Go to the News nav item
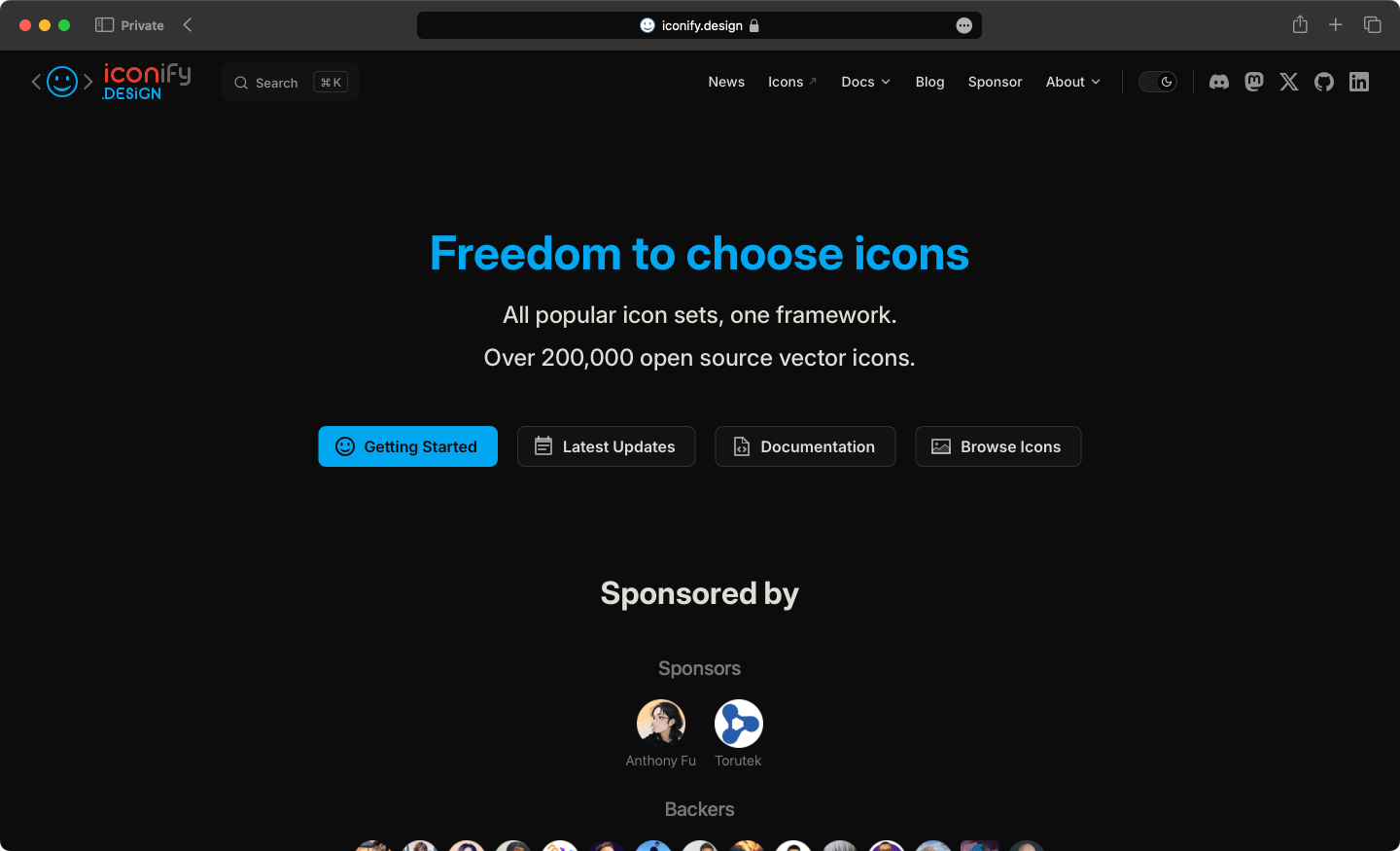The image size is (1400, 851). (726, 82)
